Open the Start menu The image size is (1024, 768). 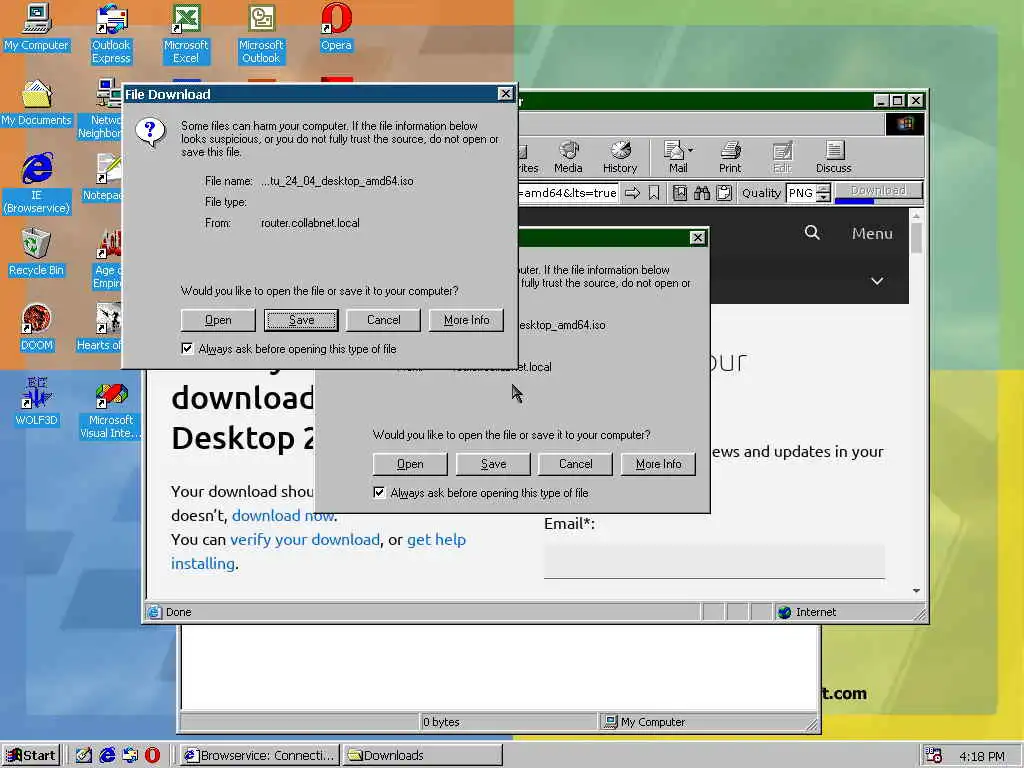[x=31, y=756]
